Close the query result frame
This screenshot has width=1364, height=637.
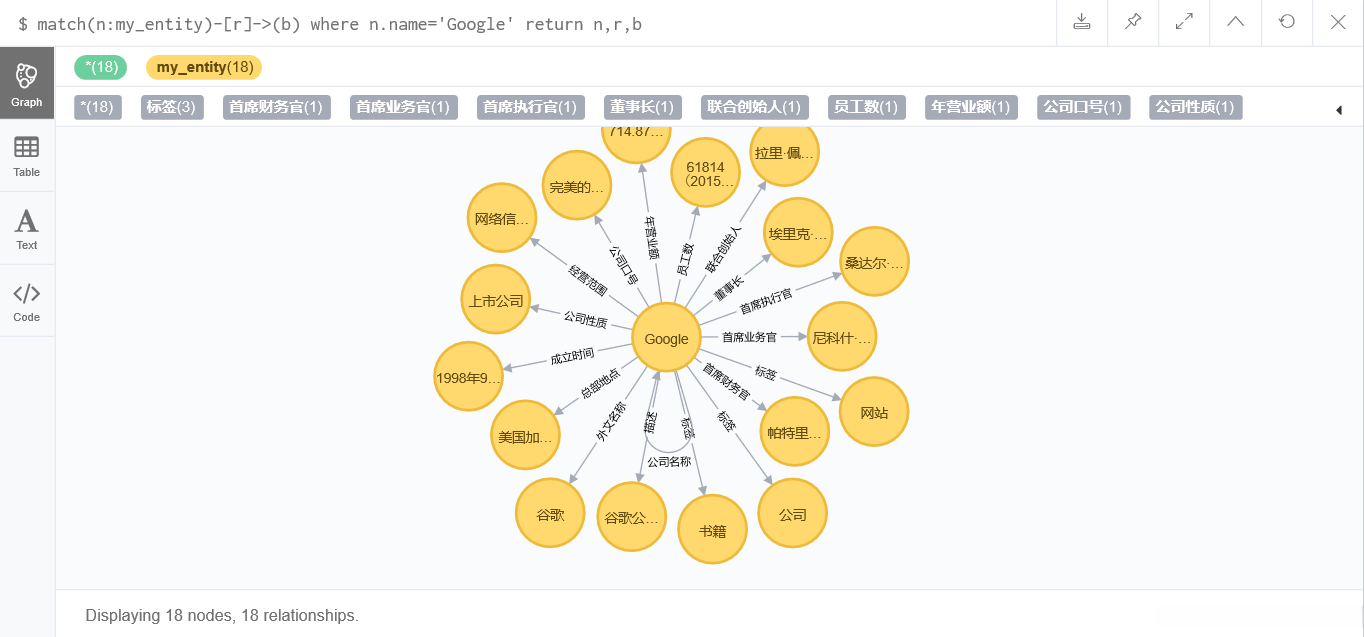point(1338,22)
